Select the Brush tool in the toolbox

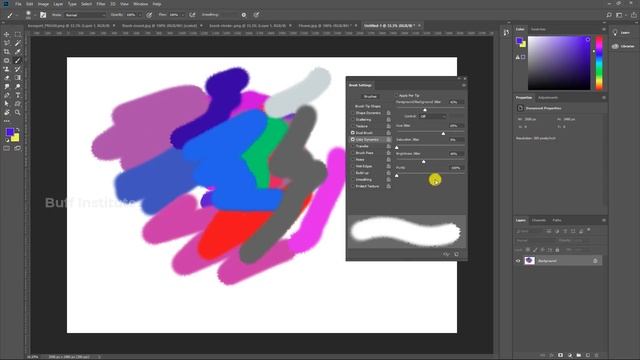pos(18,60)
